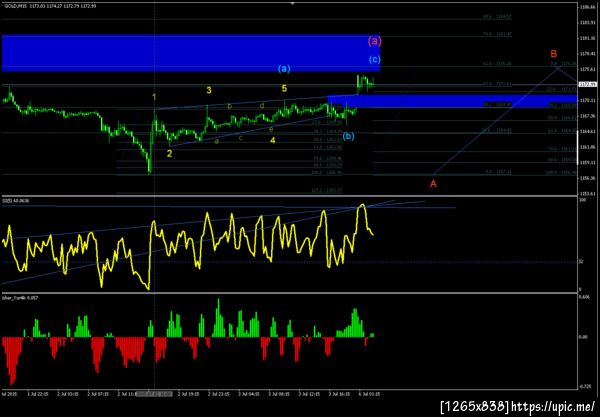Select the blue (c) wave label

click(375, 59)
